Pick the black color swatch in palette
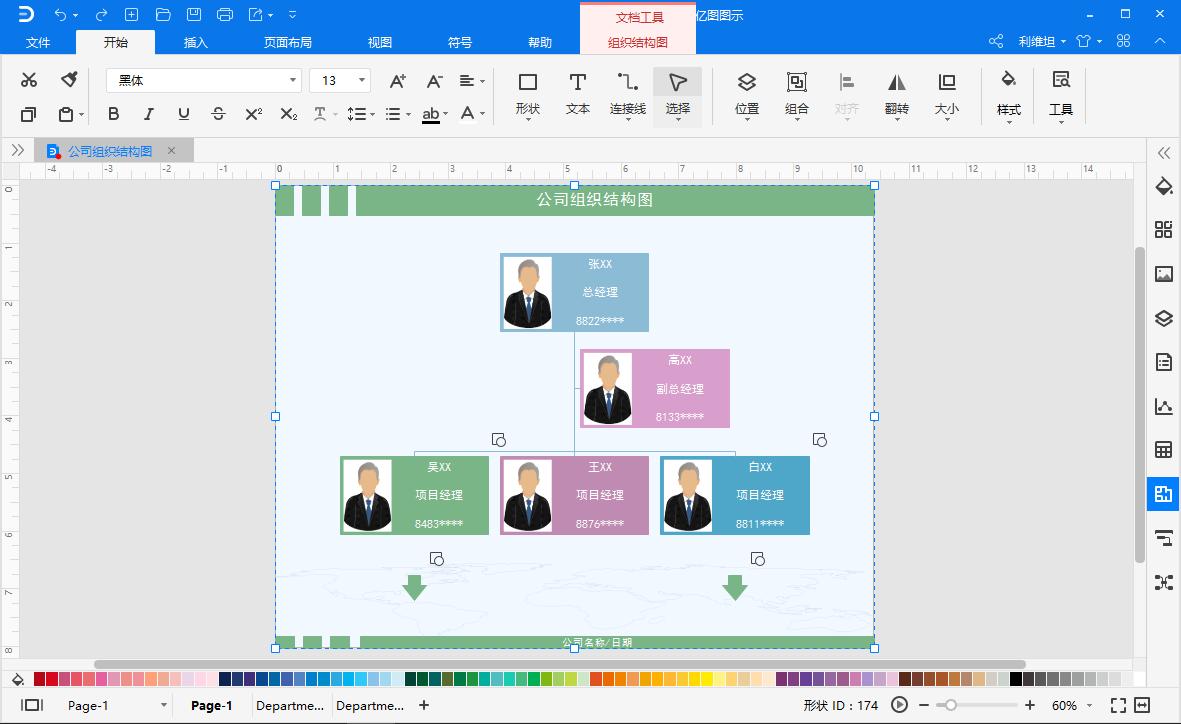Screen dimensions: 1181x724 coord(1016,680)
